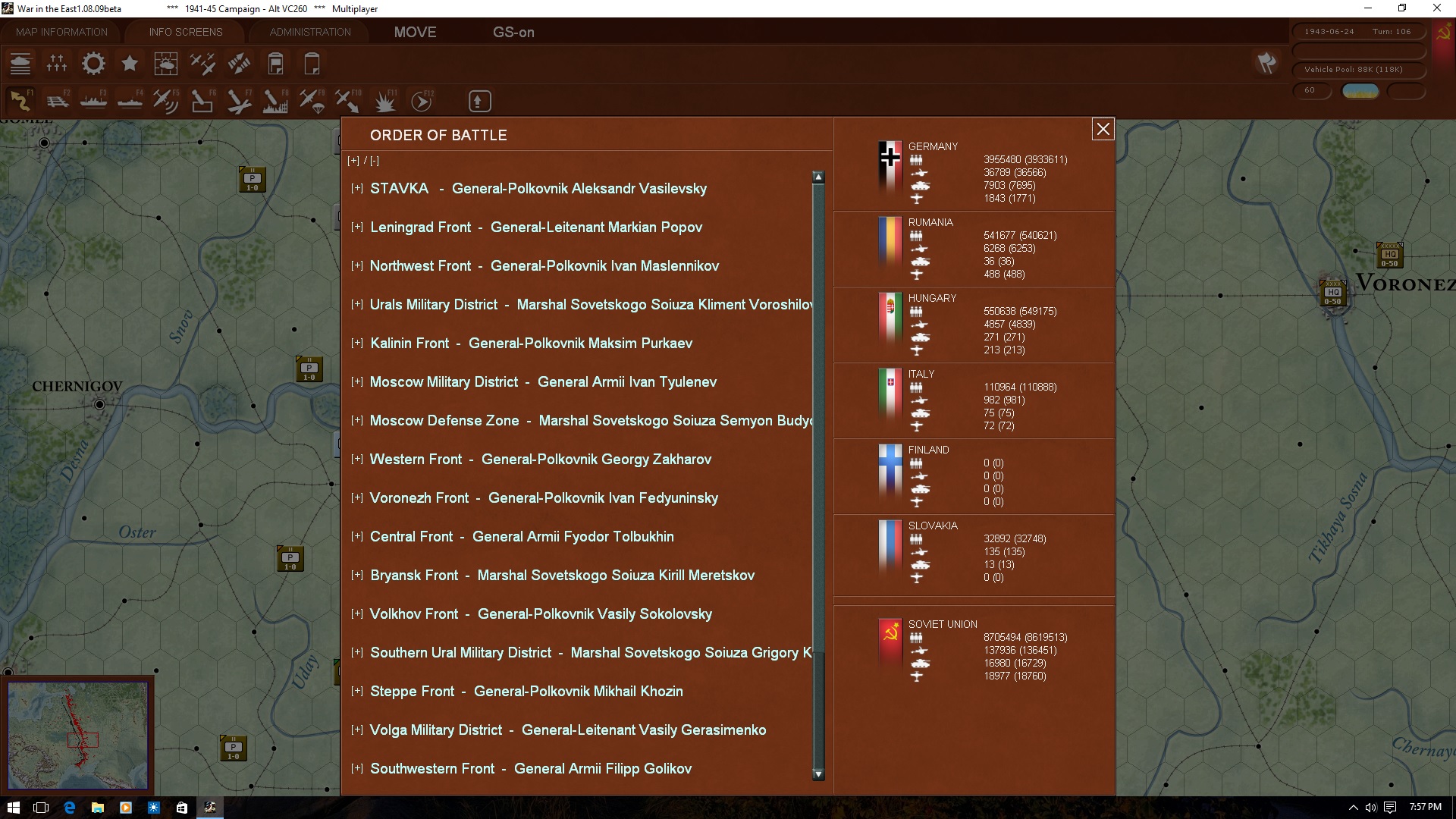Viewport: 1456px width, 819px height.
Task: Open File Explorer from the taskbar
Action: [x=97, y=808]
